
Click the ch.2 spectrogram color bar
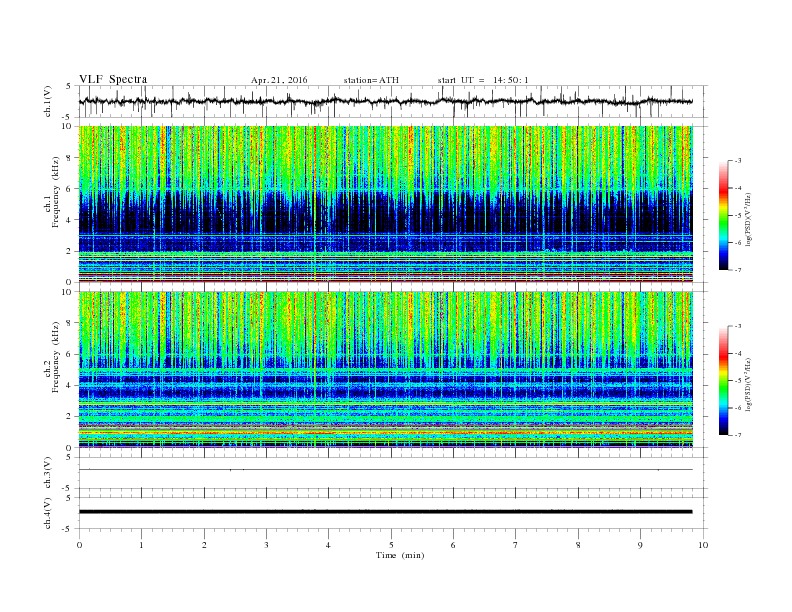pyautogui.click(x=723, y=381)
